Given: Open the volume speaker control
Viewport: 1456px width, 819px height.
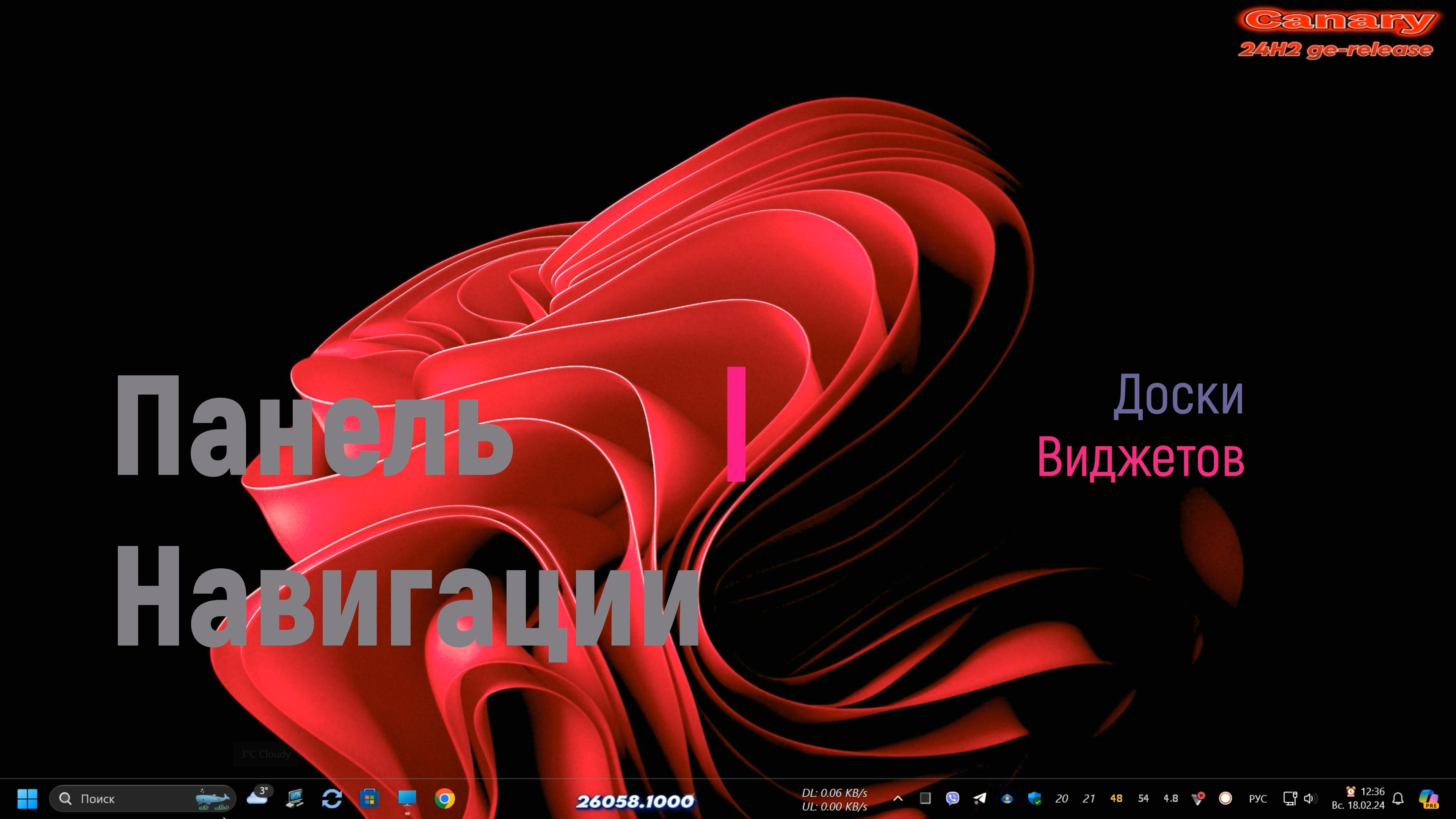Looking at the screenshot, I should [1309, 798].
